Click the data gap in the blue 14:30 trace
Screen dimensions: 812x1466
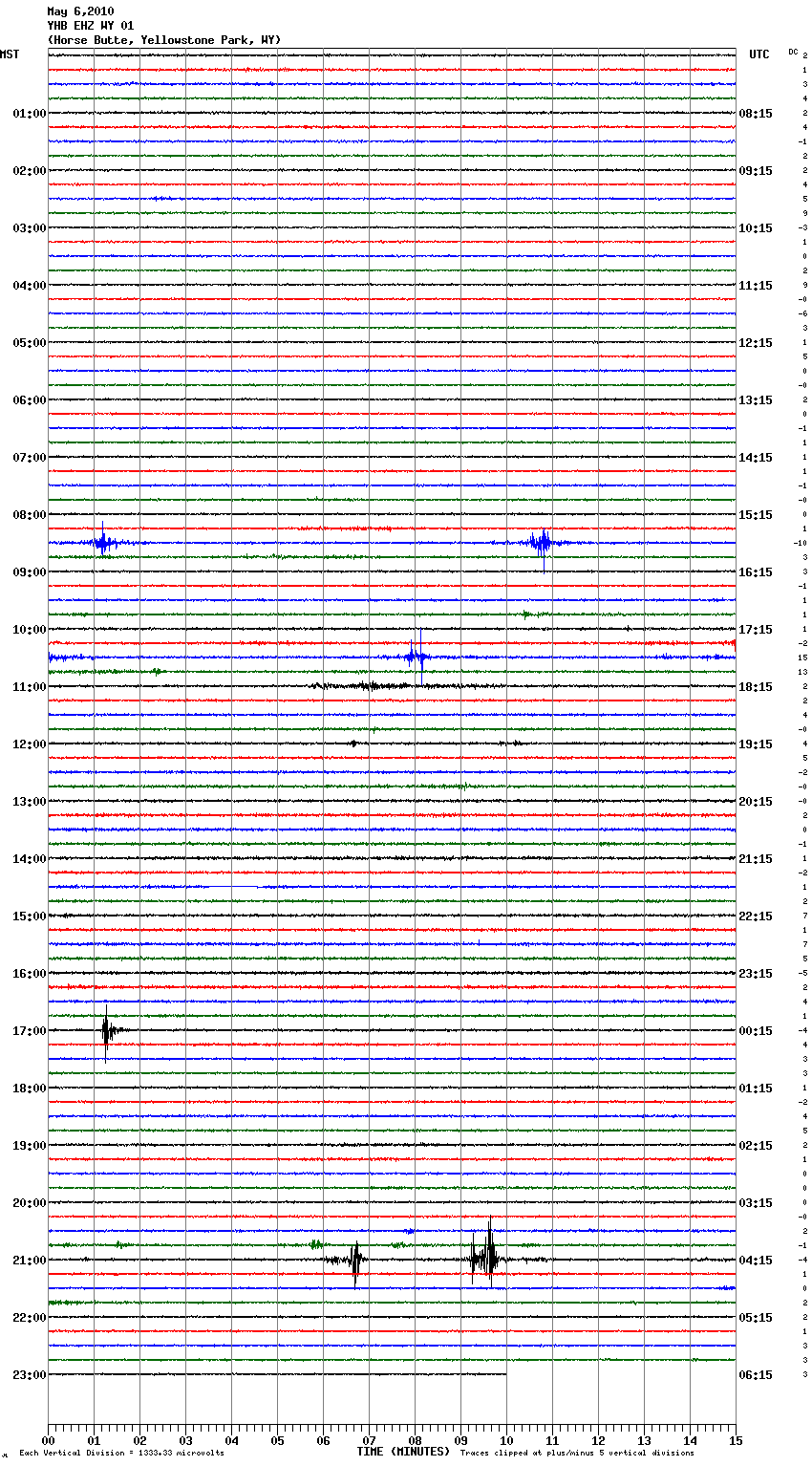click(x=232, y=887)
